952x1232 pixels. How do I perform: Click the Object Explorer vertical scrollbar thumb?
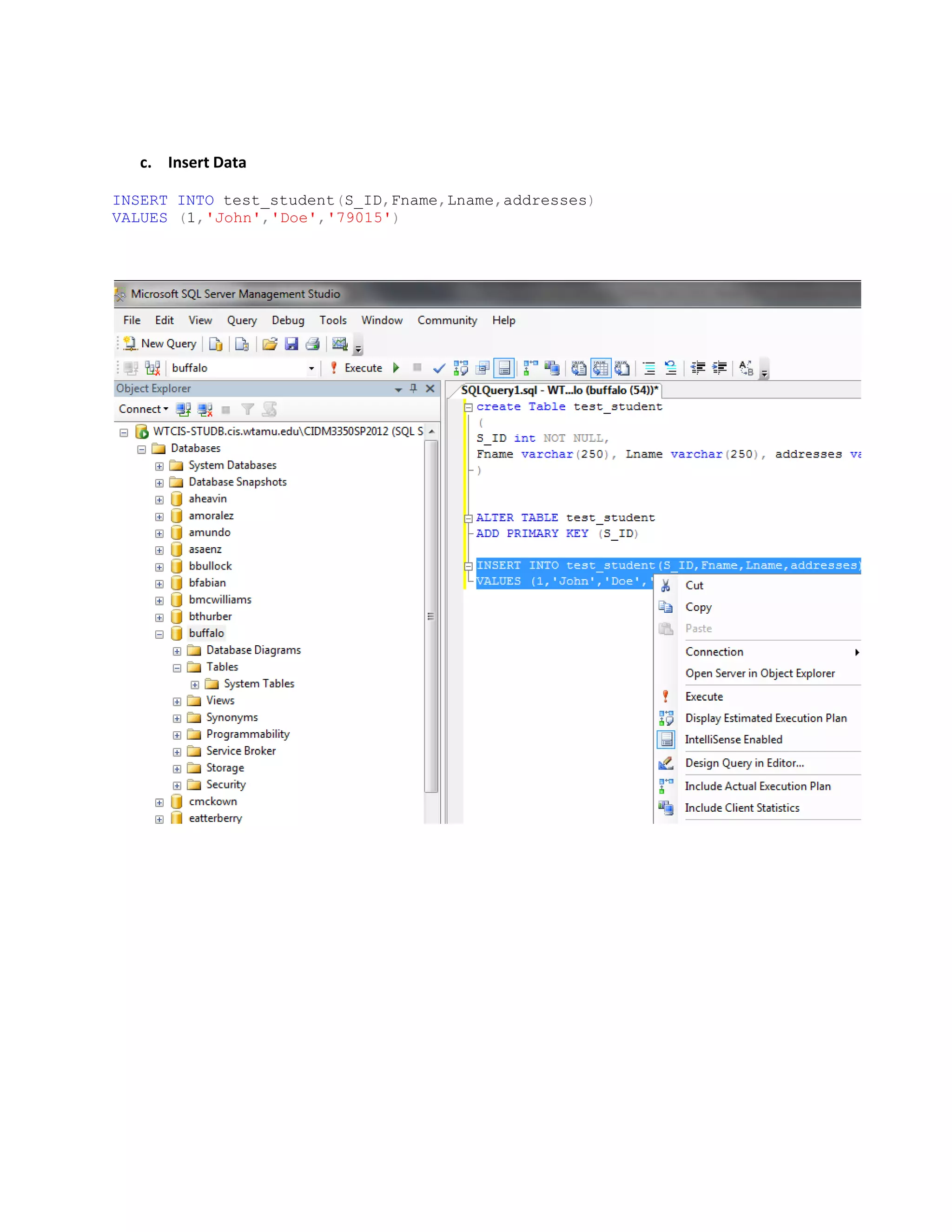(x=431, y=616)
